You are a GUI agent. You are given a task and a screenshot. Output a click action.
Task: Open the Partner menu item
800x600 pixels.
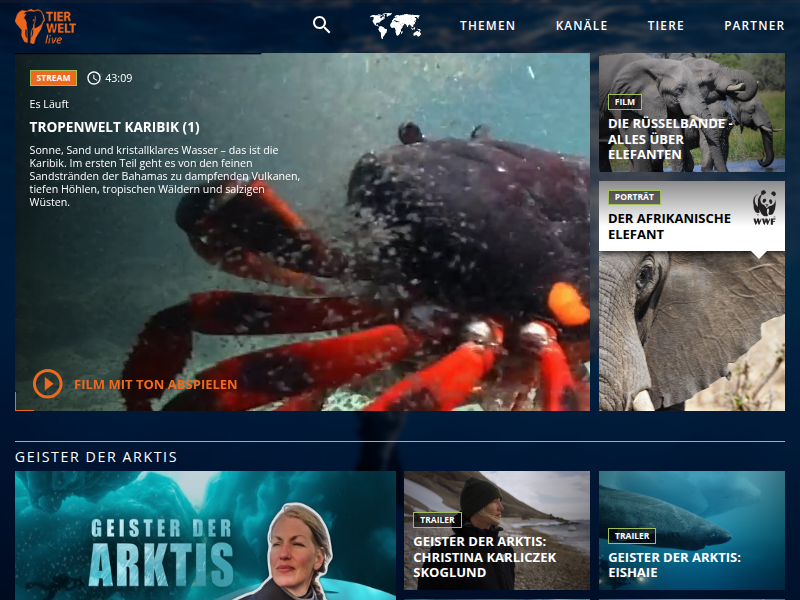coord(754,26)
